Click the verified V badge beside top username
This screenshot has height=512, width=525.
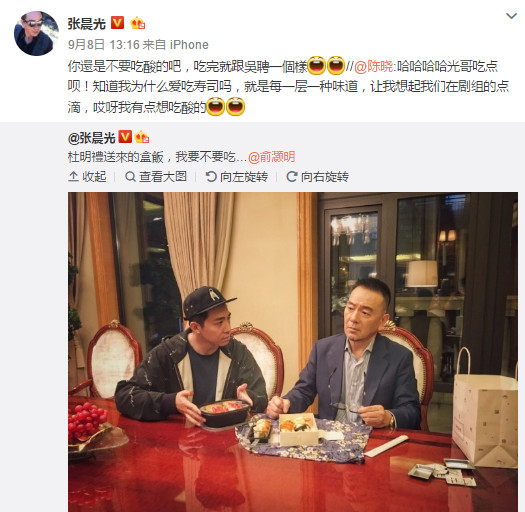tap(118, 23)
